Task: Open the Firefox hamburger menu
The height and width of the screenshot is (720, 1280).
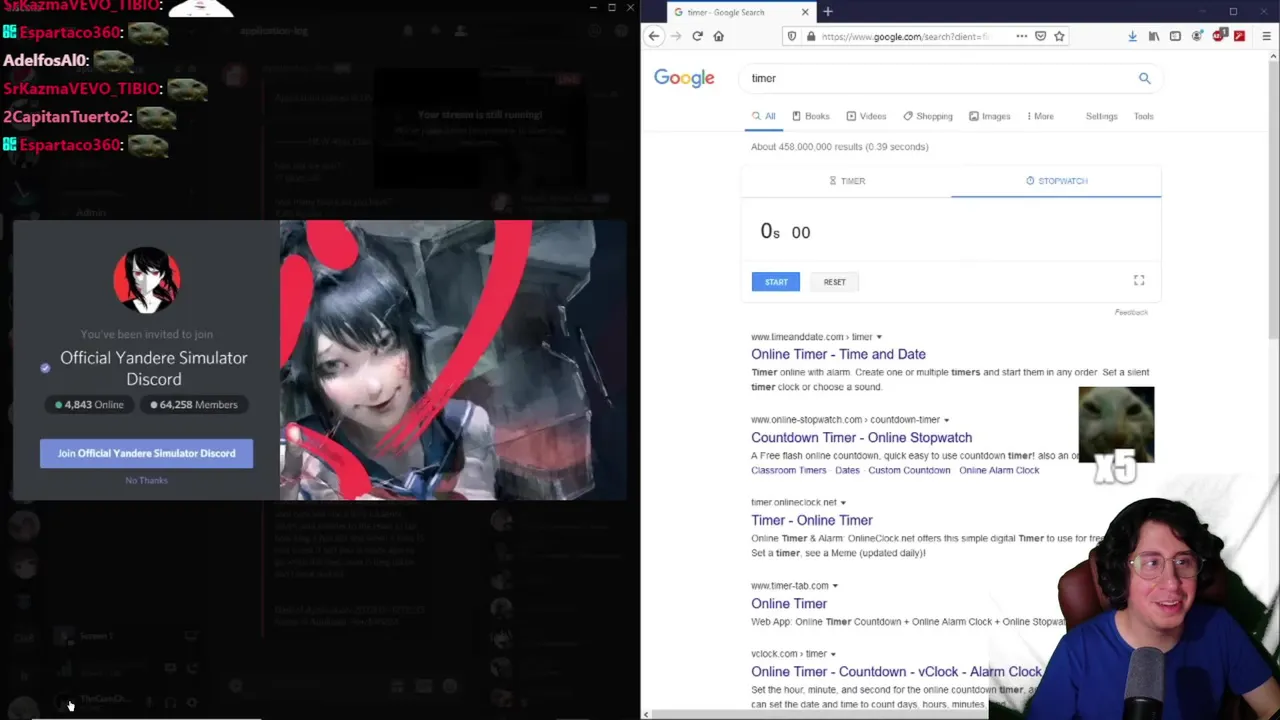Action: 1266,36
